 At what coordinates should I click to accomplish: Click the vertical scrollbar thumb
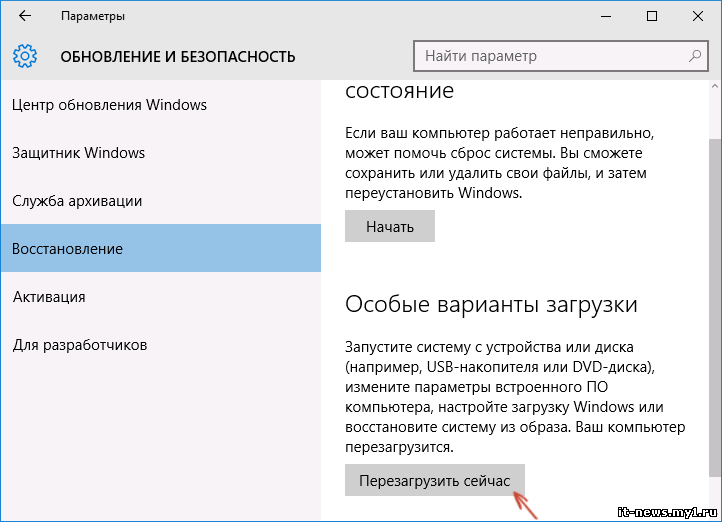(x=715, y=307)
